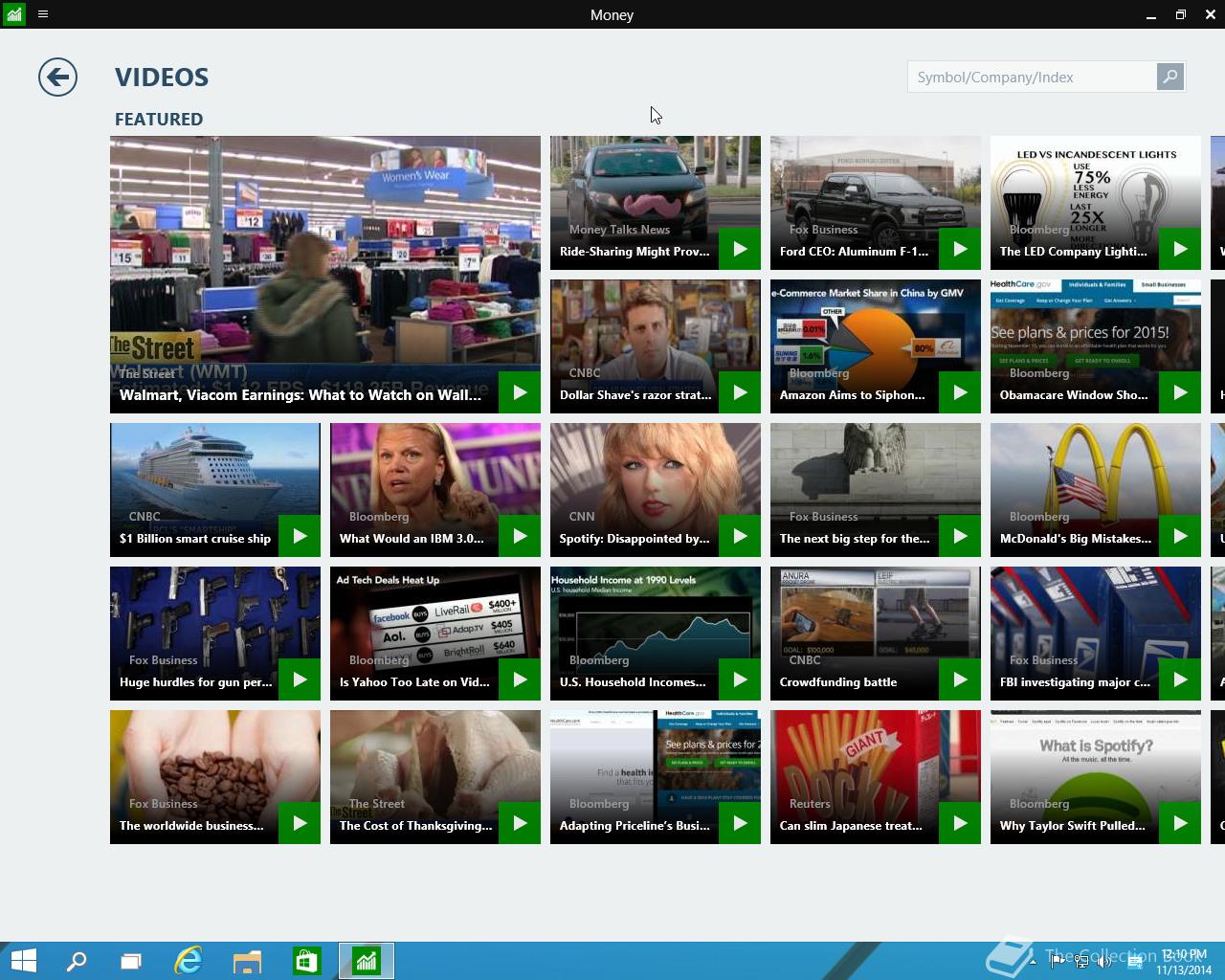Play the Ride-Sharing Might Prov... video
The height and width of the screenshot is (980, 1225).
[740, 249]
